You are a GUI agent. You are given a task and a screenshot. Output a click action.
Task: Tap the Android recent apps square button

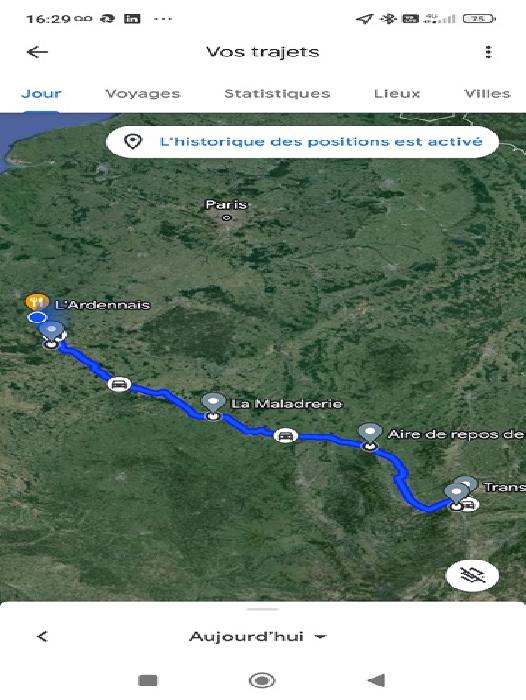coord(148,681)
